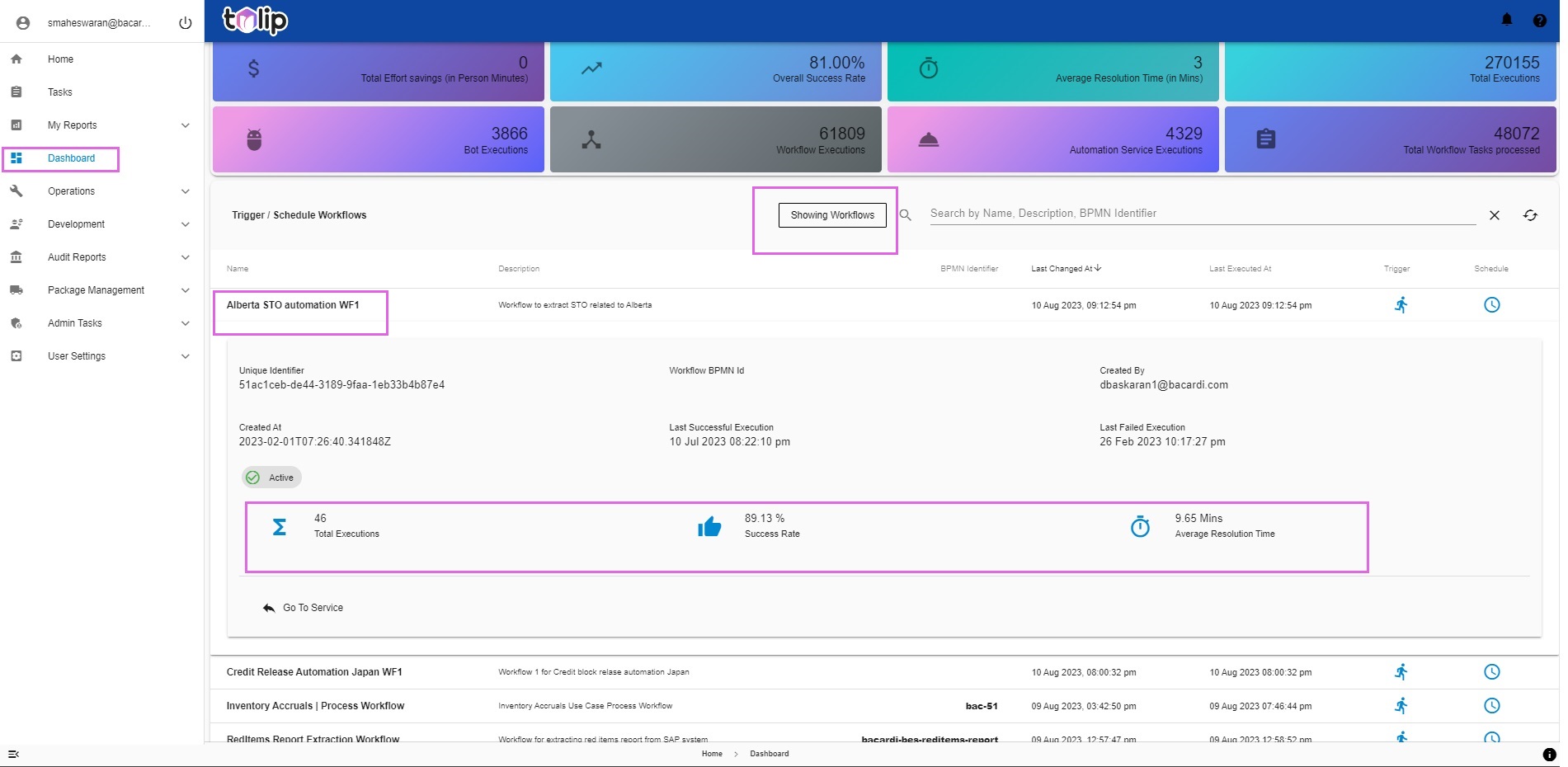
Task: Sort by Last Changed At column
Action: (1066, 269)
